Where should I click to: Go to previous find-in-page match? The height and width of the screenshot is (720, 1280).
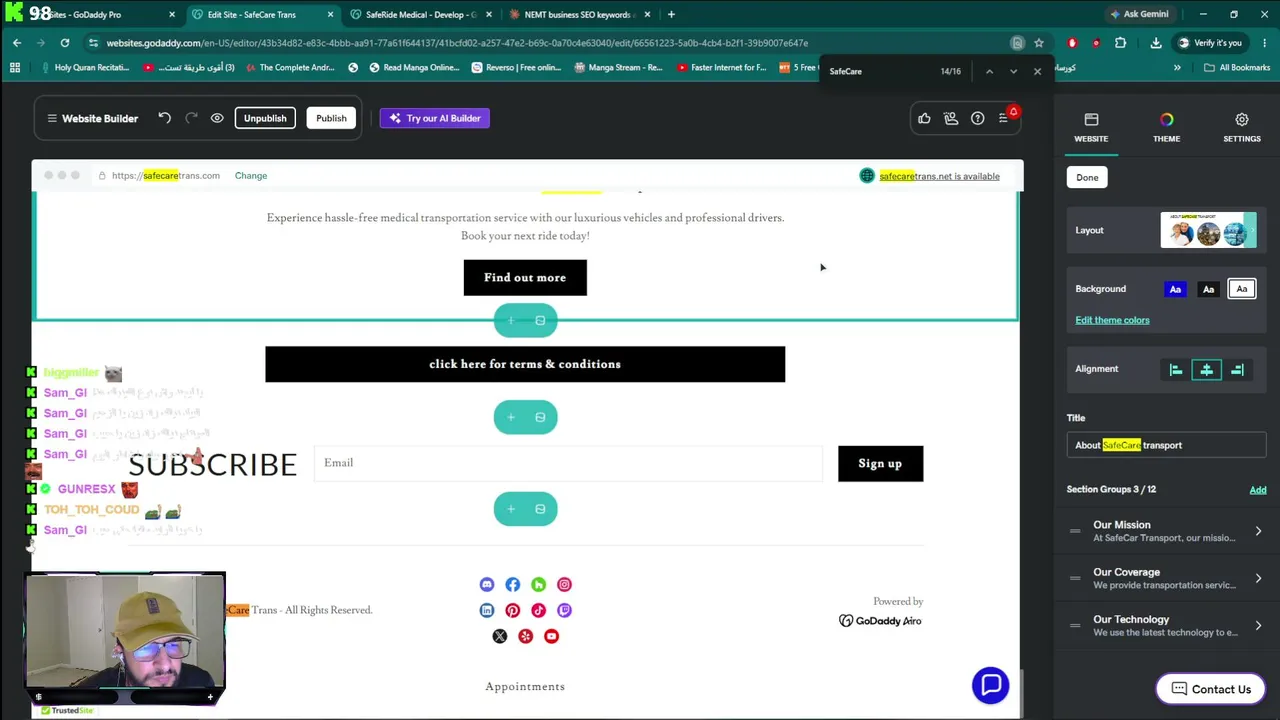(989, 71)
